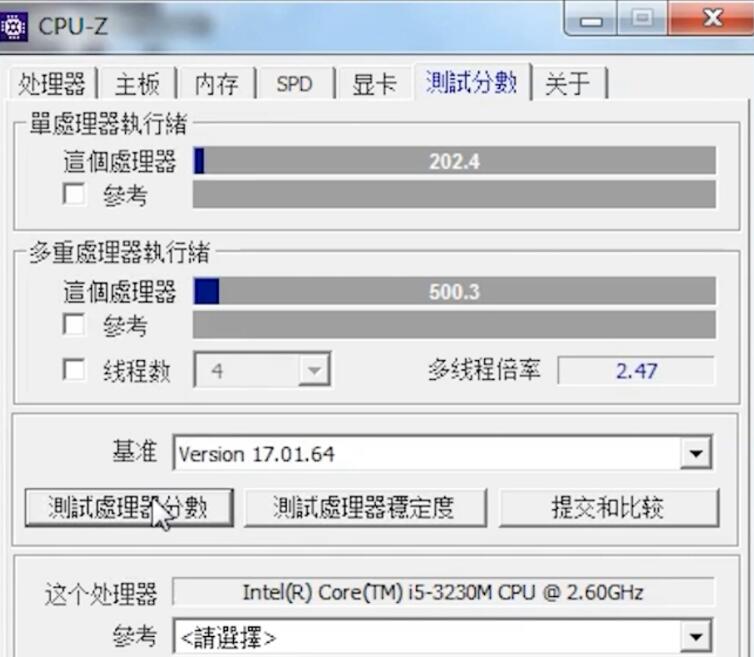Click the 多线程倍率 value 2.47
Viewport: 754px width, 657px height.
pyautogui.click(x=636, y=370)
